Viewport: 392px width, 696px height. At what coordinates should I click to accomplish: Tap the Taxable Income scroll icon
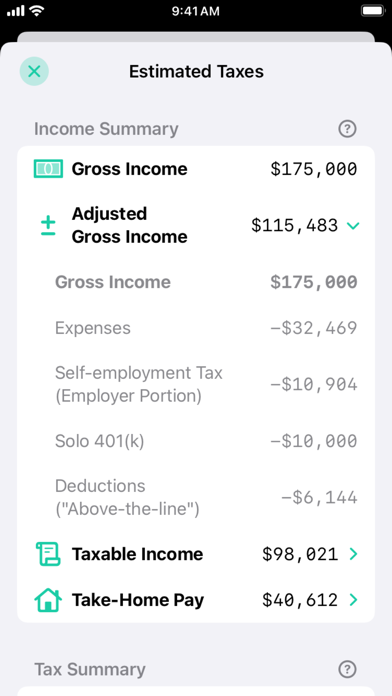(48, 554)
